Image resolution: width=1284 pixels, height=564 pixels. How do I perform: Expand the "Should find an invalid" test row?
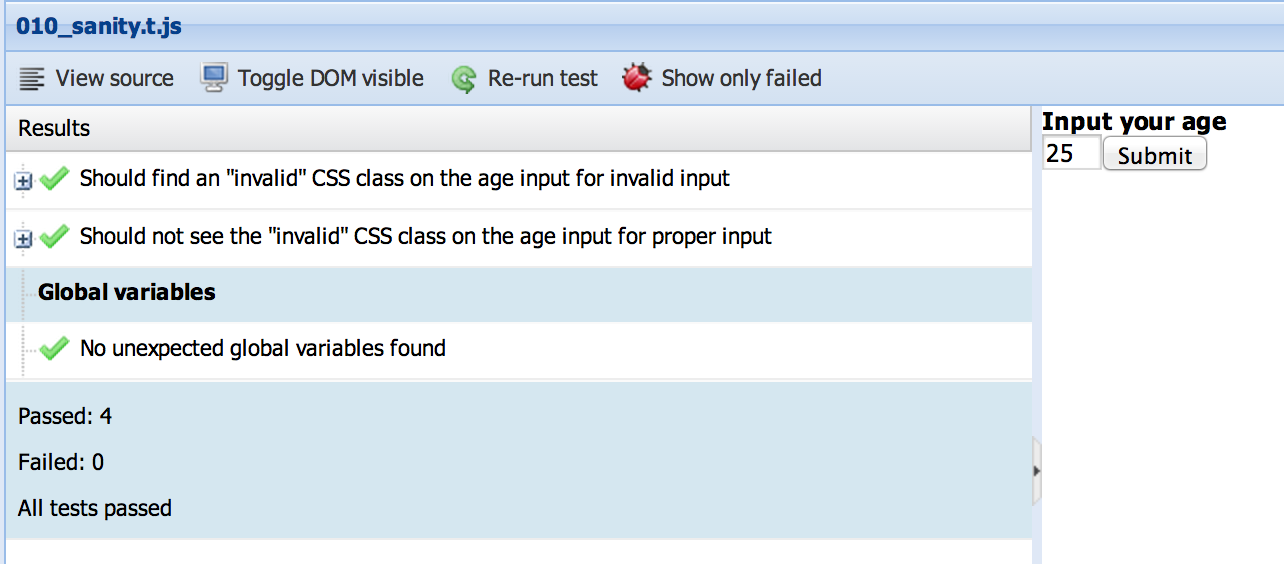click(x=24, y=181)
